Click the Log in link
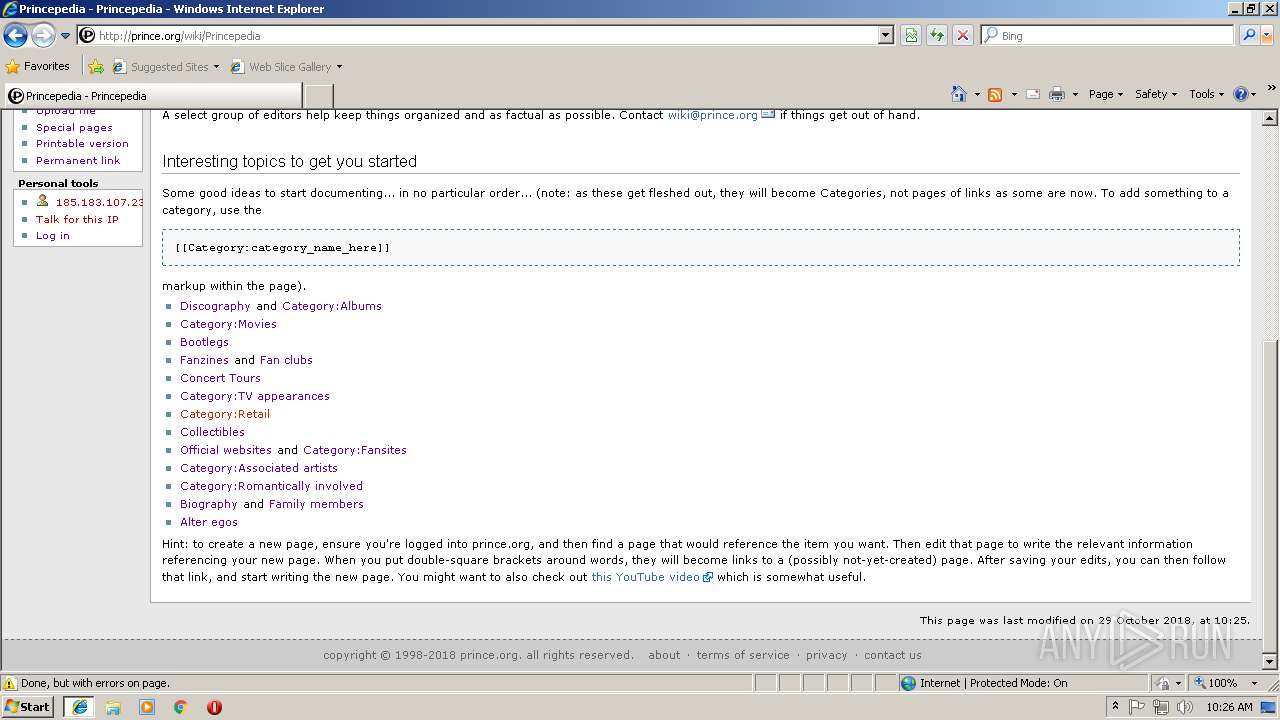This screenshot has height=720, width=1280. pos(53,236)
